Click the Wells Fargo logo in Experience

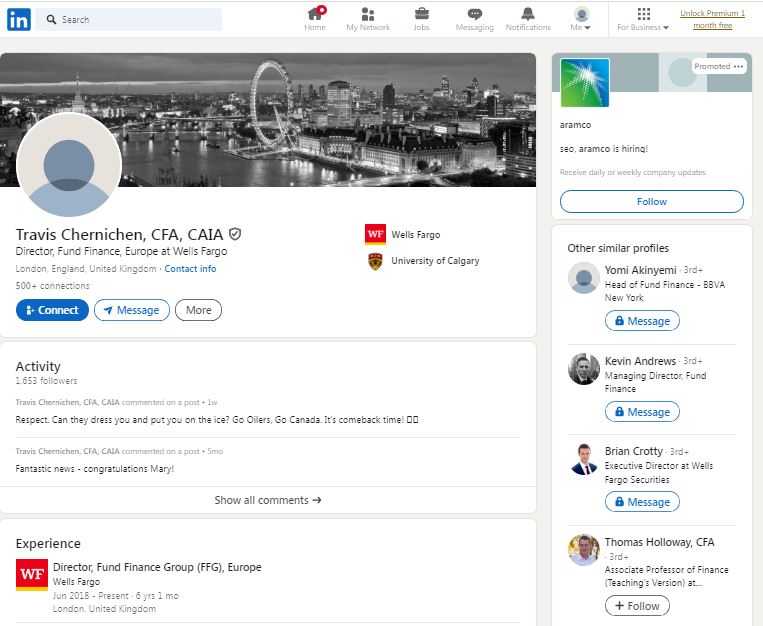tap(31, 574)
